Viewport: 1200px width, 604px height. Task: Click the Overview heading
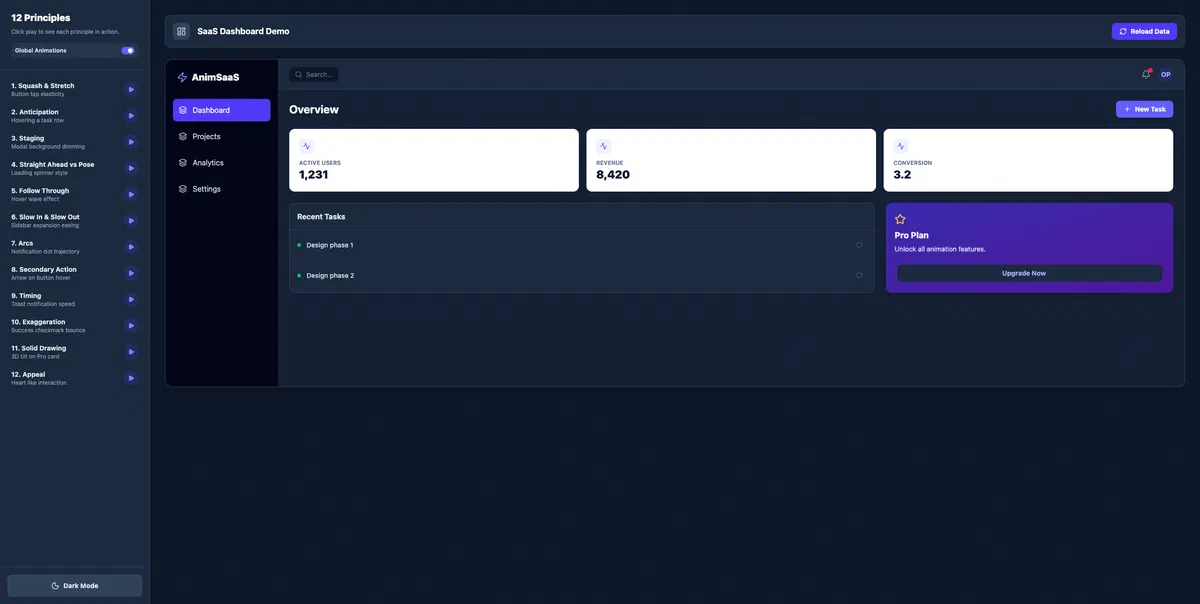click(x=314, y=109)
